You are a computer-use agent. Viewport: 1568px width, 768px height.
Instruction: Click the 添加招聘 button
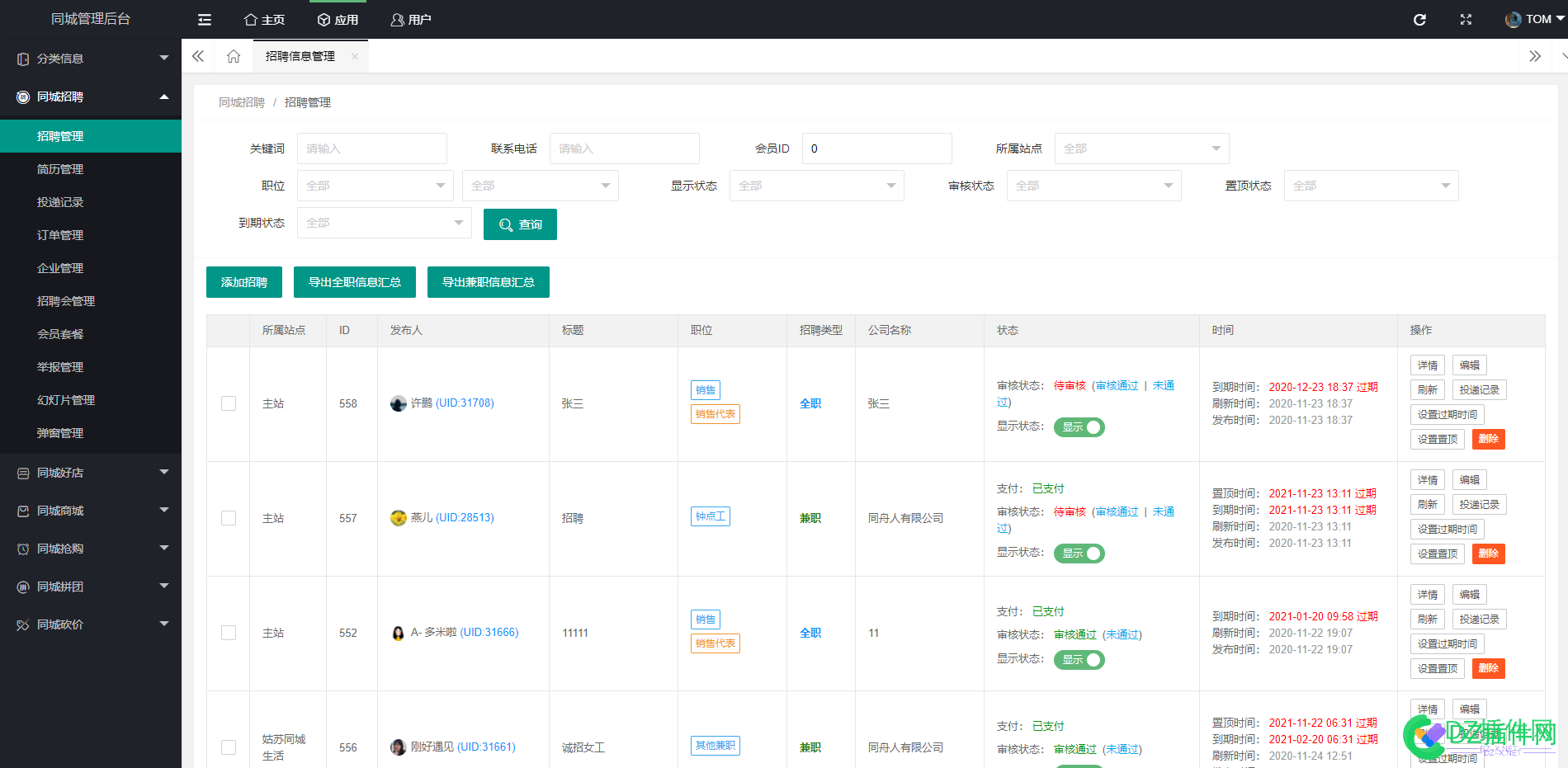243,282
